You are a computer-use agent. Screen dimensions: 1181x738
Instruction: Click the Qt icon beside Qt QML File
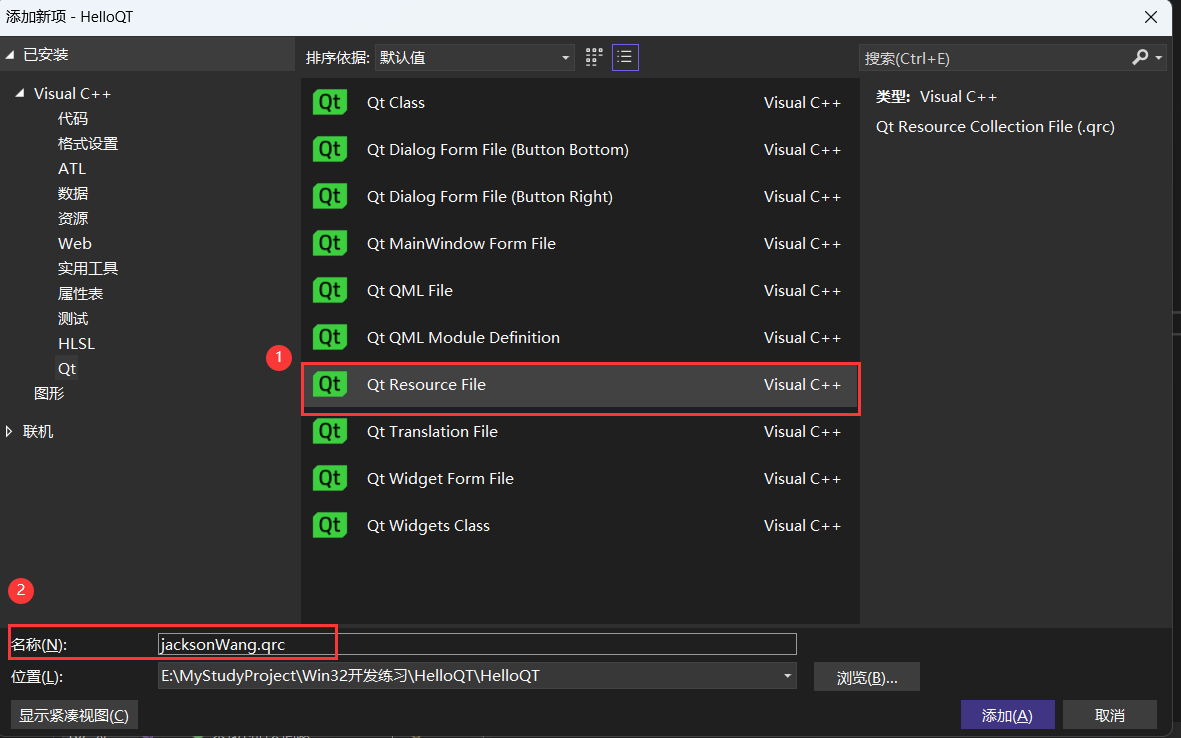(x=330, y=290)
